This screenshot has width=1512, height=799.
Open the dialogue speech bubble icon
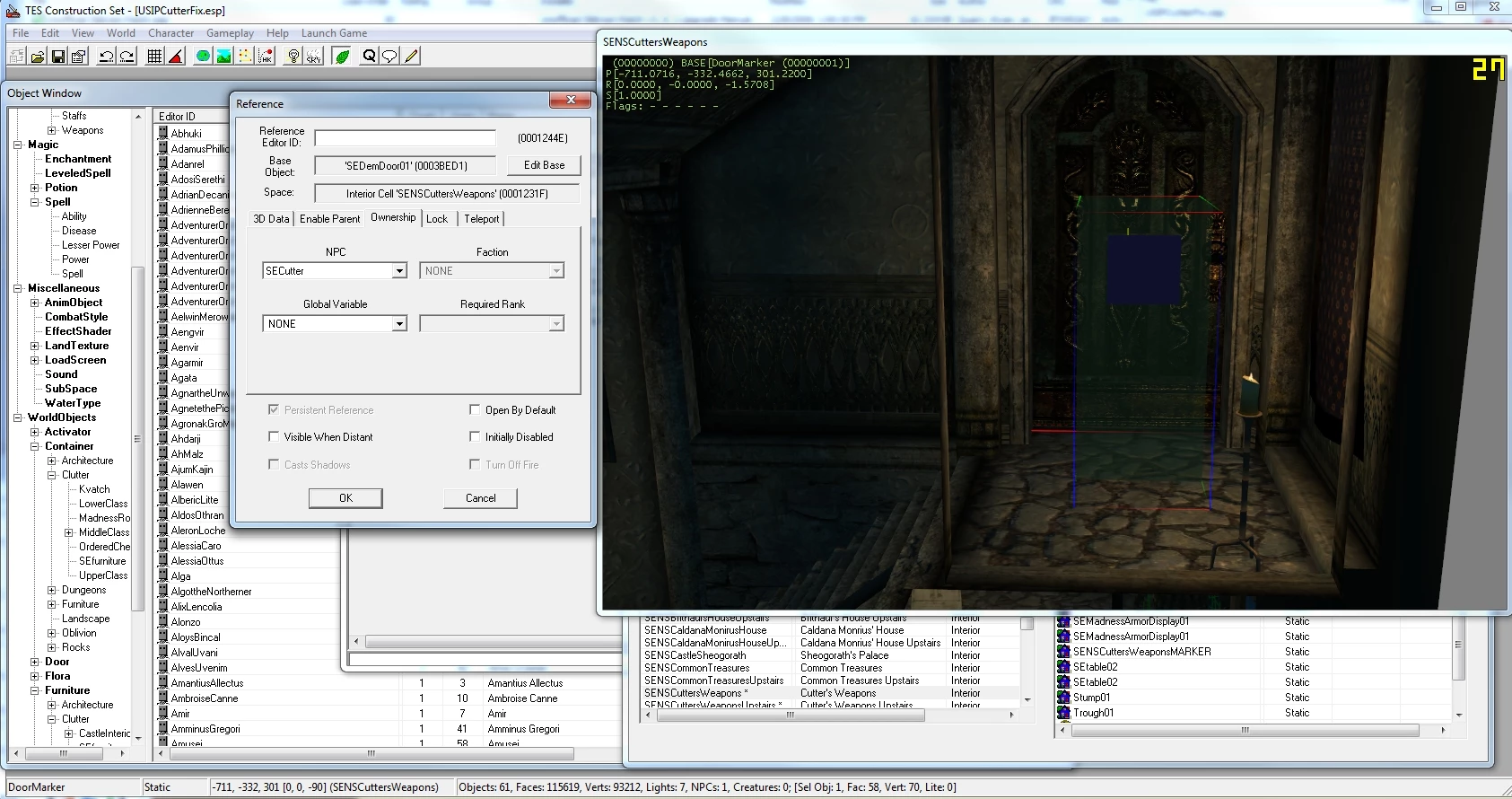389,57
